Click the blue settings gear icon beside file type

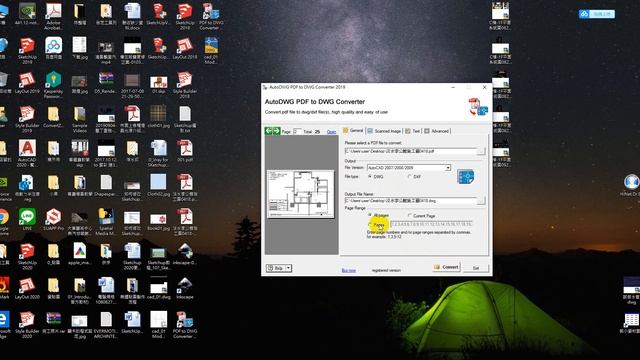pyautogui.click(x=465, y=177)
